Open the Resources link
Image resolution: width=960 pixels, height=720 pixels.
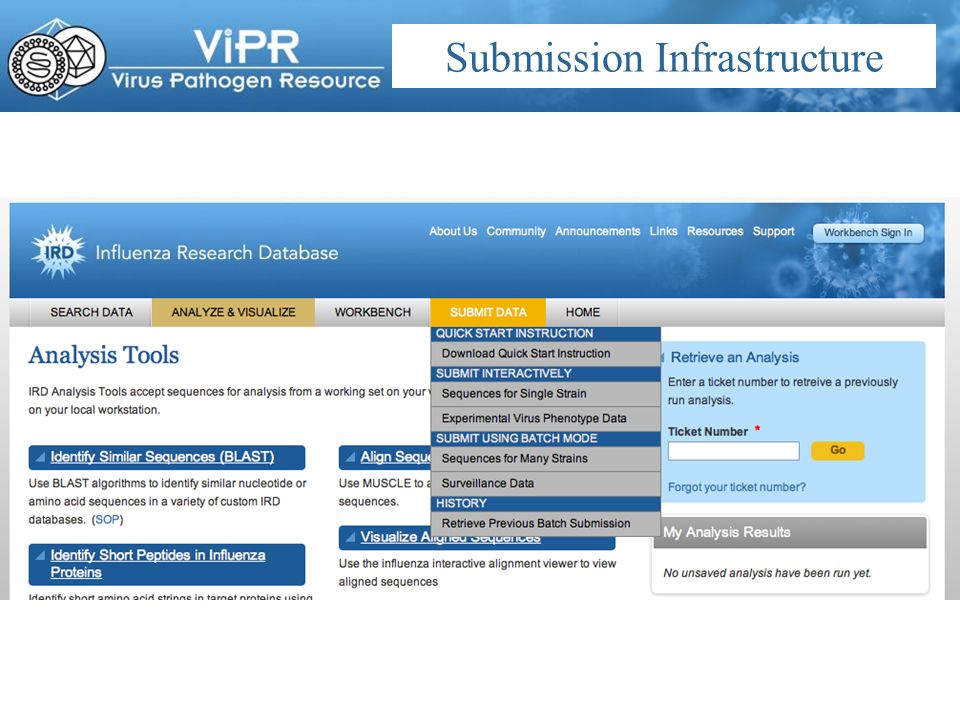coord(714,231)
